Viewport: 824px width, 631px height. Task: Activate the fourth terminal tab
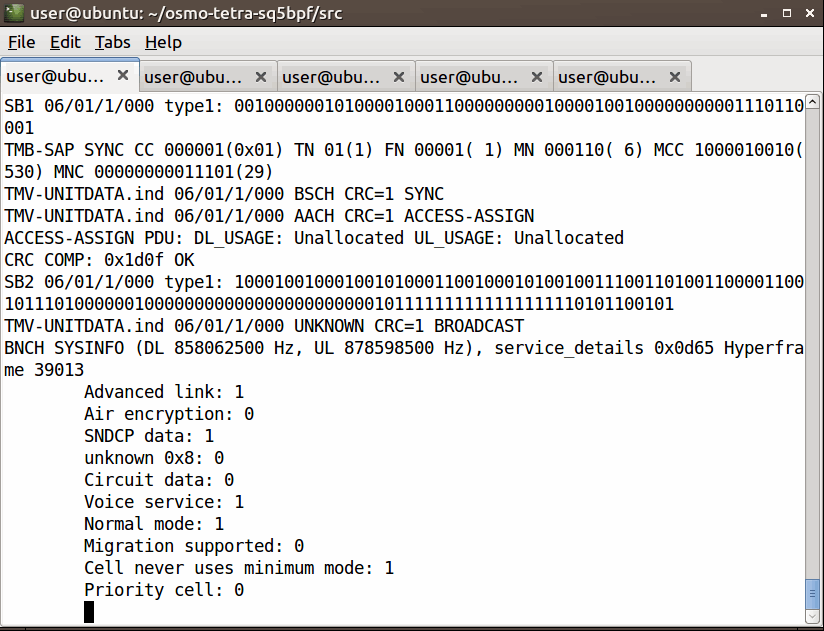(x=470, y=77)
